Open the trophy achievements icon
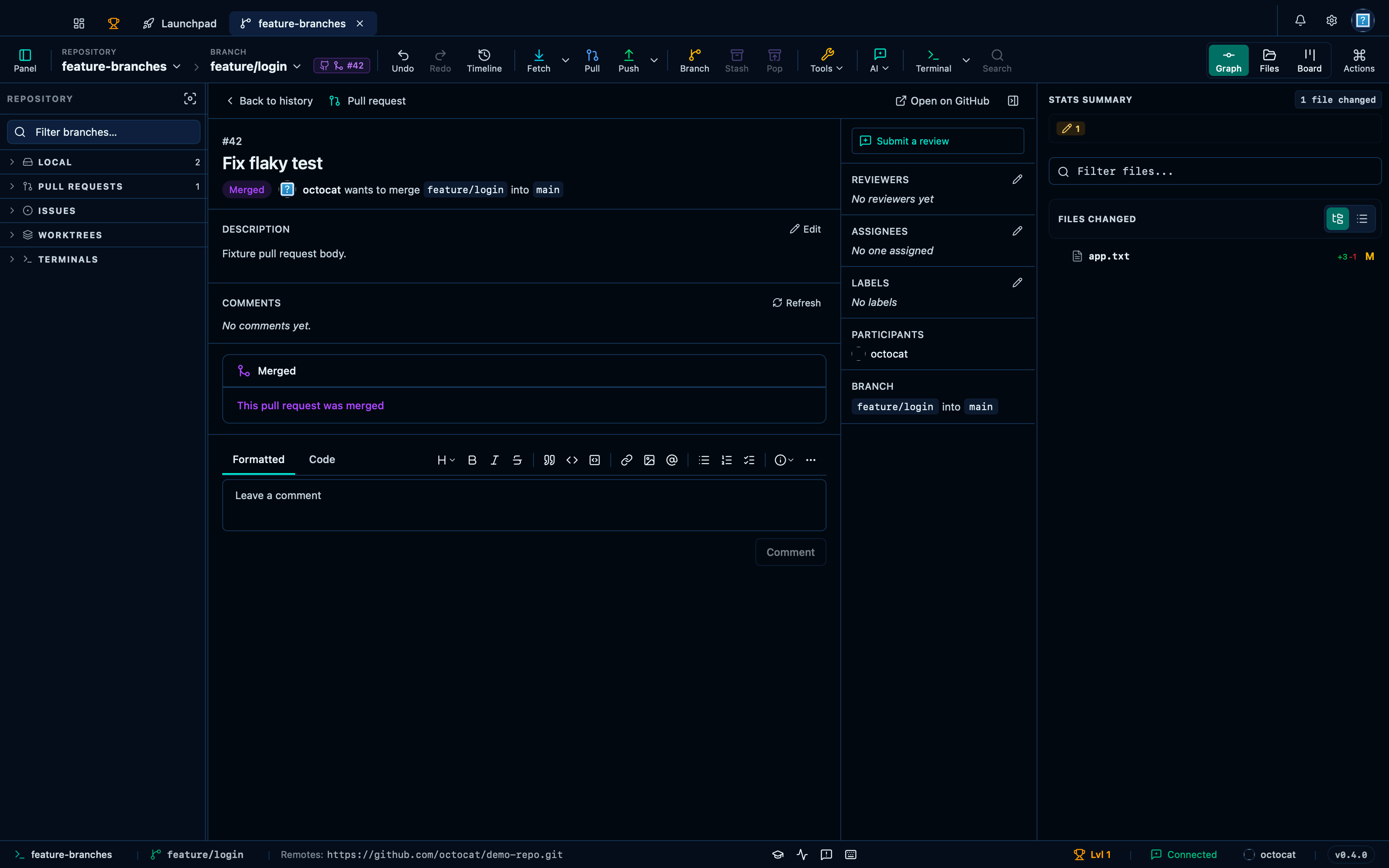This screenshot has width=1389, height=868. click(114, 23)
